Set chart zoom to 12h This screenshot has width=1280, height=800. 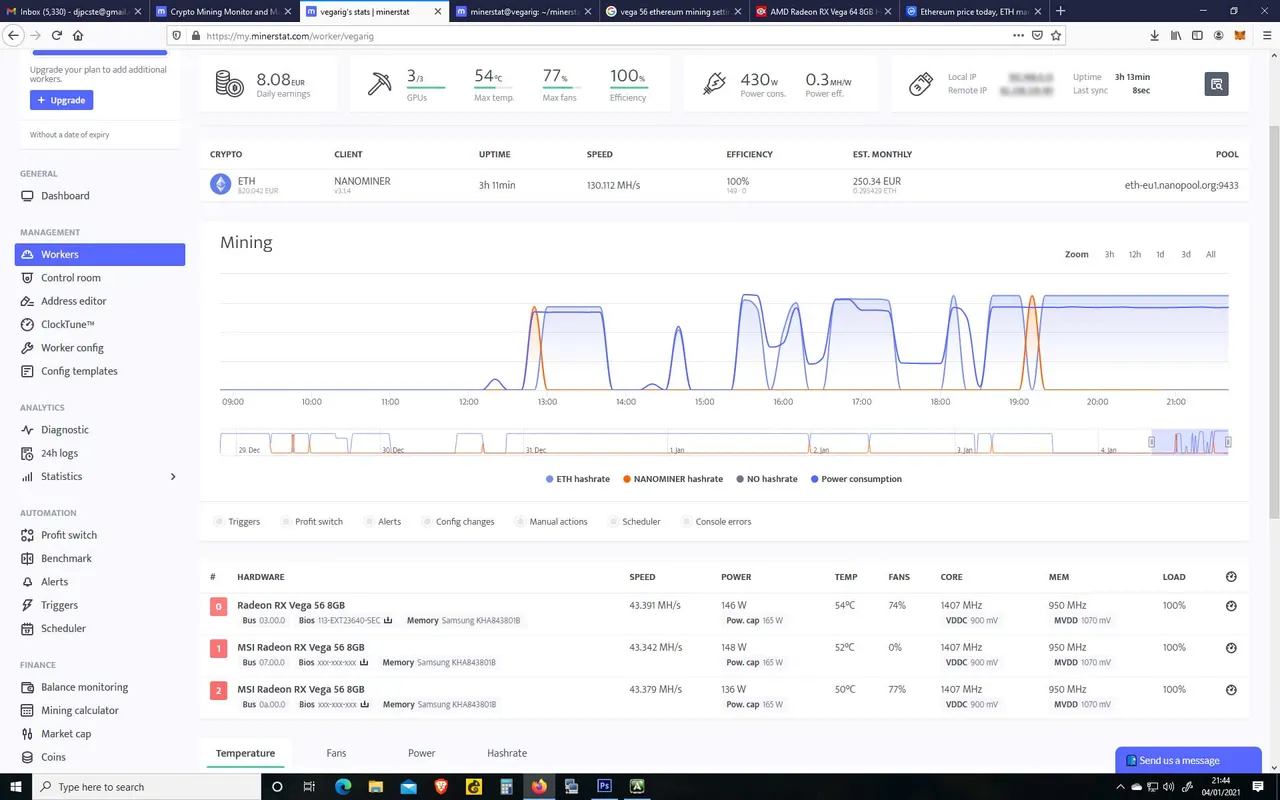[1135, 254]
